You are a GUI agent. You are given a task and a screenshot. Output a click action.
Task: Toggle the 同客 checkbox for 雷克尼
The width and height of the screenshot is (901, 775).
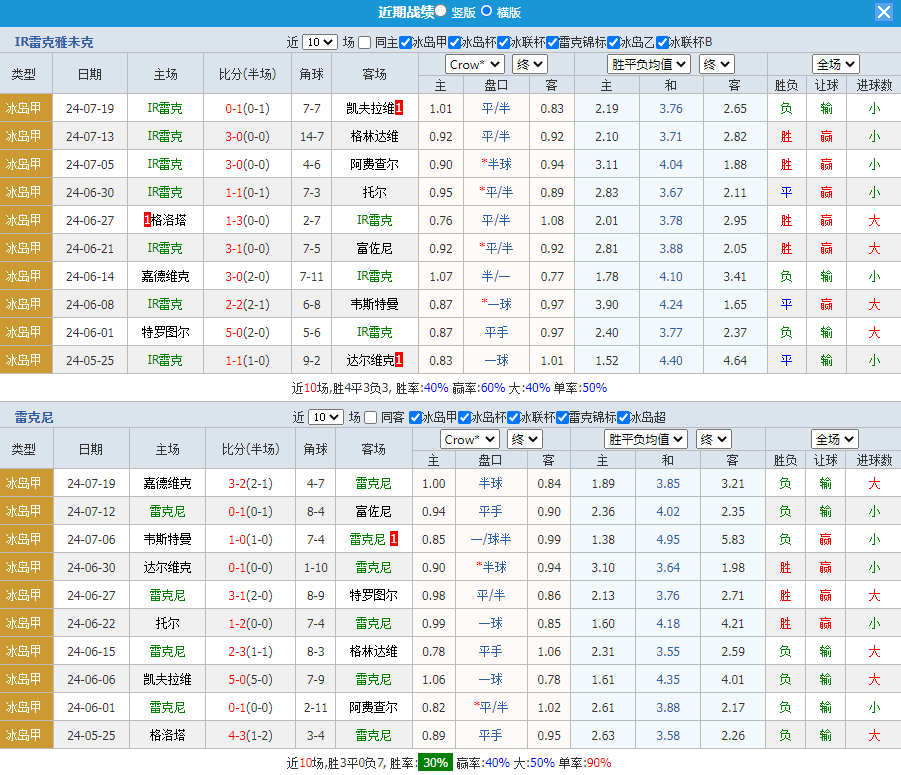[x=371, y=417]
